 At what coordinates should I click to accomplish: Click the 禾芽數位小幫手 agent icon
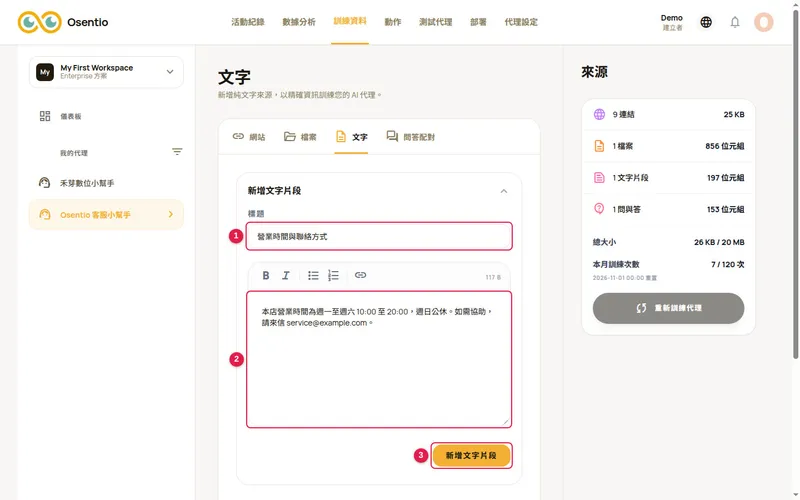pyautogui.click(x=44, y=183)
